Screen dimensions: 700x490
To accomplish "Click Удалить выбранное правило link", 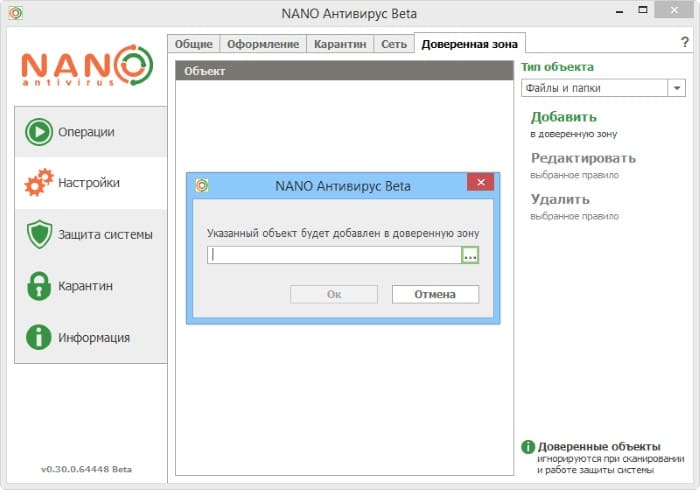I will [x=575, y=207].
